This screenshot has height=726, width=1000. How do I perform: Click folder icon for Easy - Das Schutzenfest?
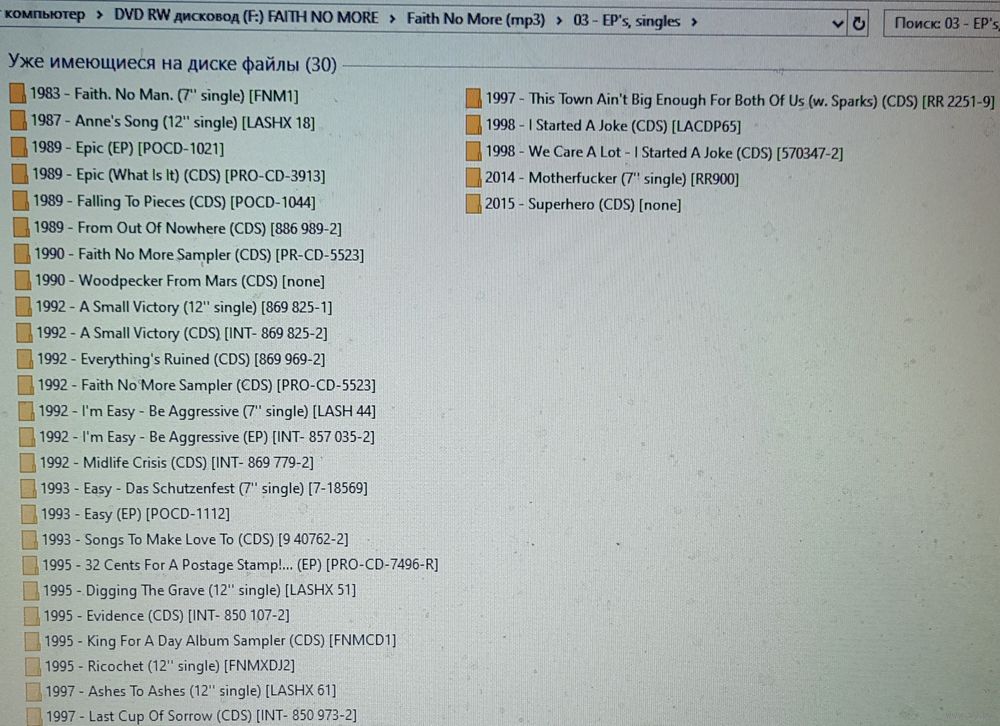pyautogui.click(x=27, y=488)
